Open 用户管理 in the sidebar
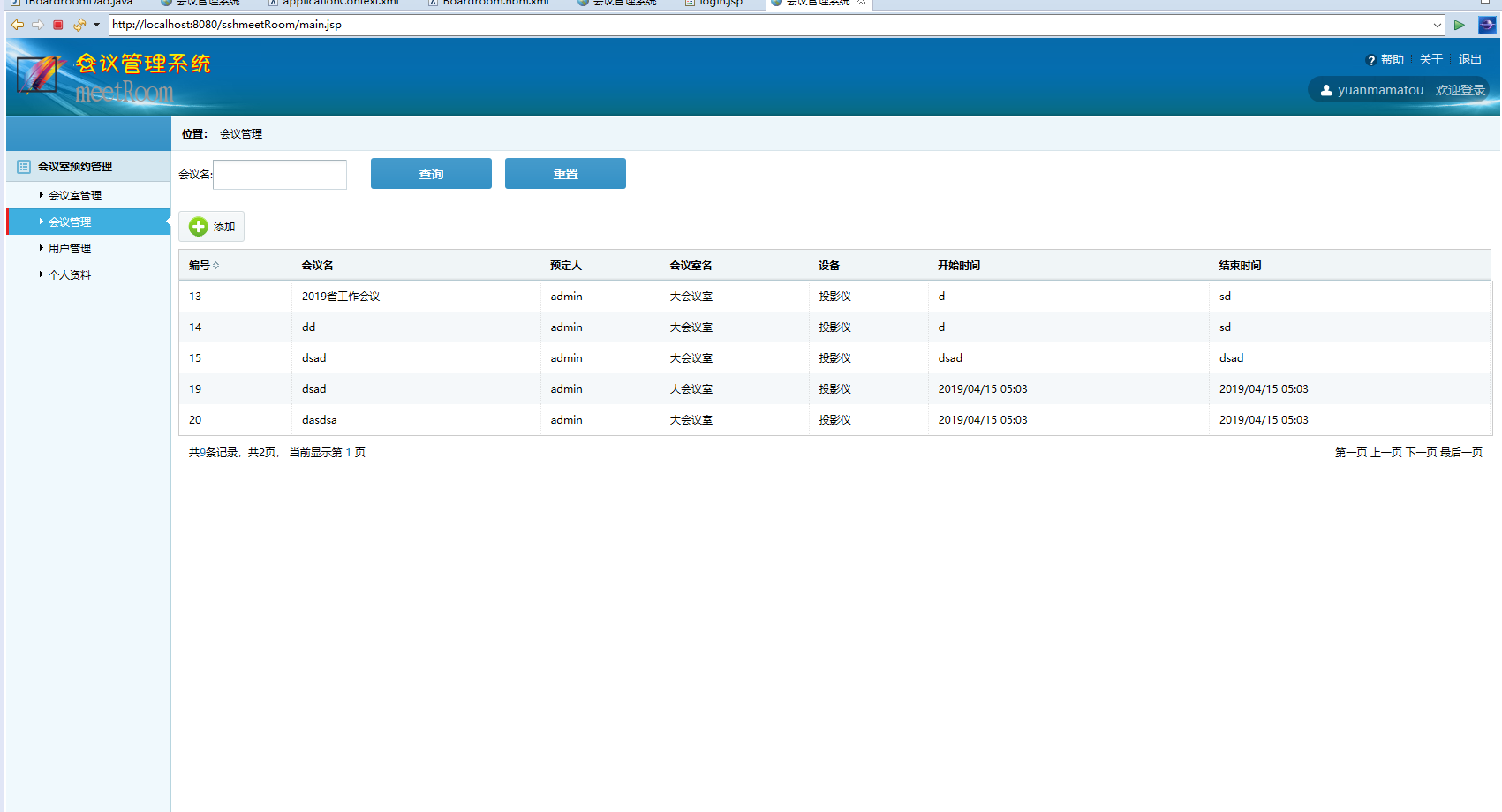This screenshot has height=812, width=1502. pos(70,248)
